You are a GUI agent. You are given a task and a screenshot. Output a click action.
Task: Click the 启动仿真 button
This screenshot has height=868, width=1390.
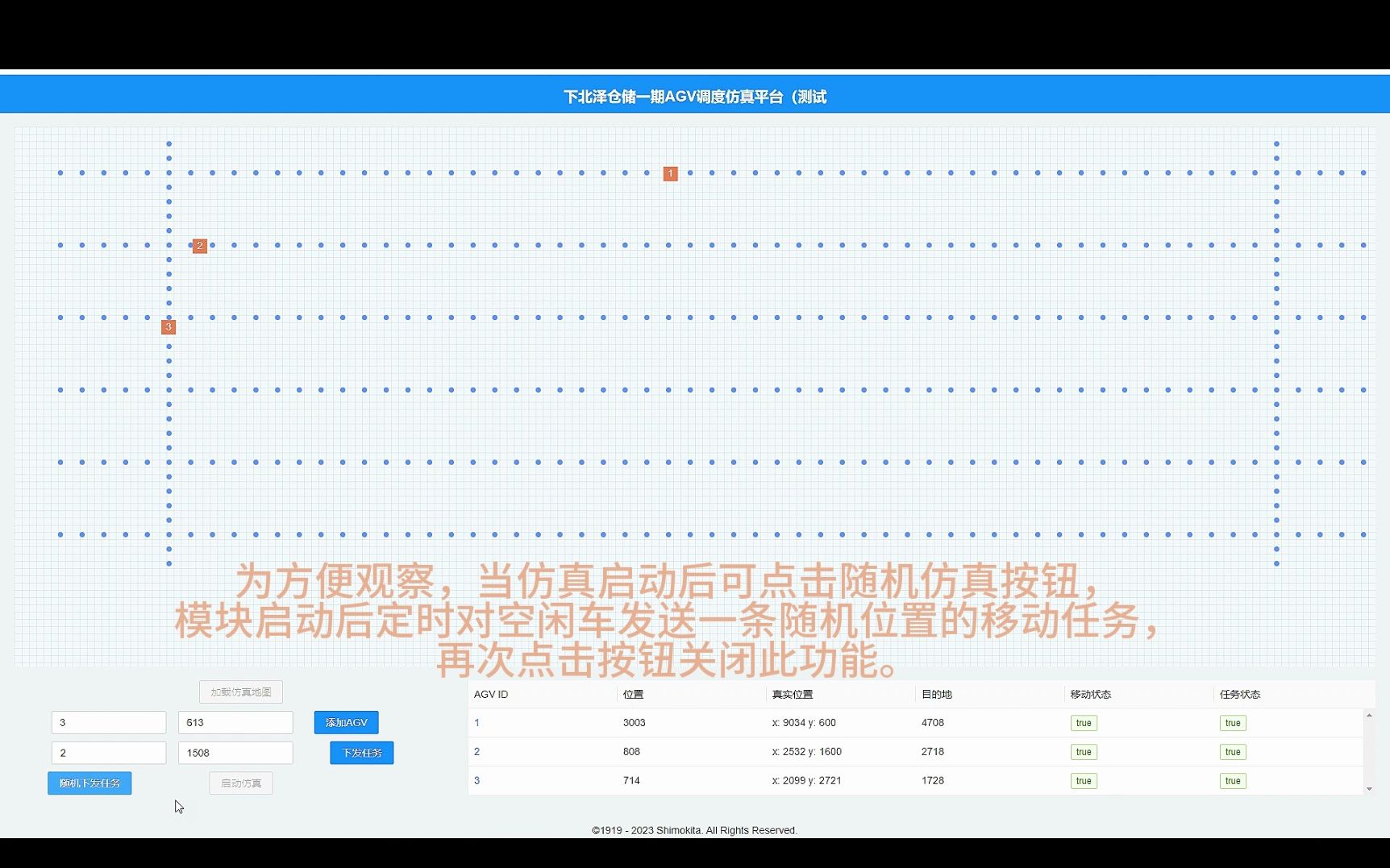tap(240, 783)
